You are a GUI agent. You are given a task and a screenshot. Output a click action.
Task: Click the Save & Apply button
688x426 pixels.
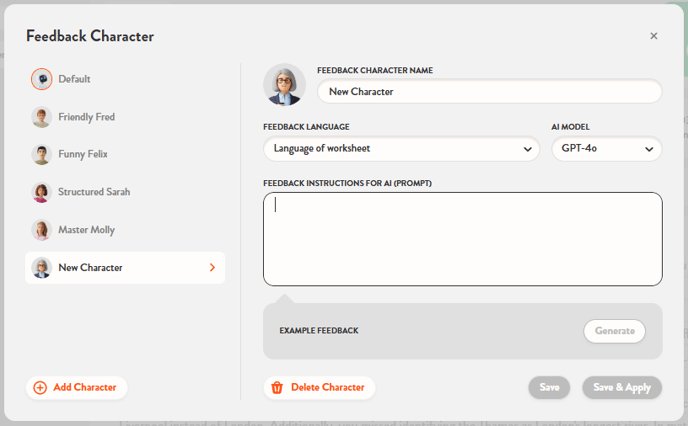tap(621, 388)
